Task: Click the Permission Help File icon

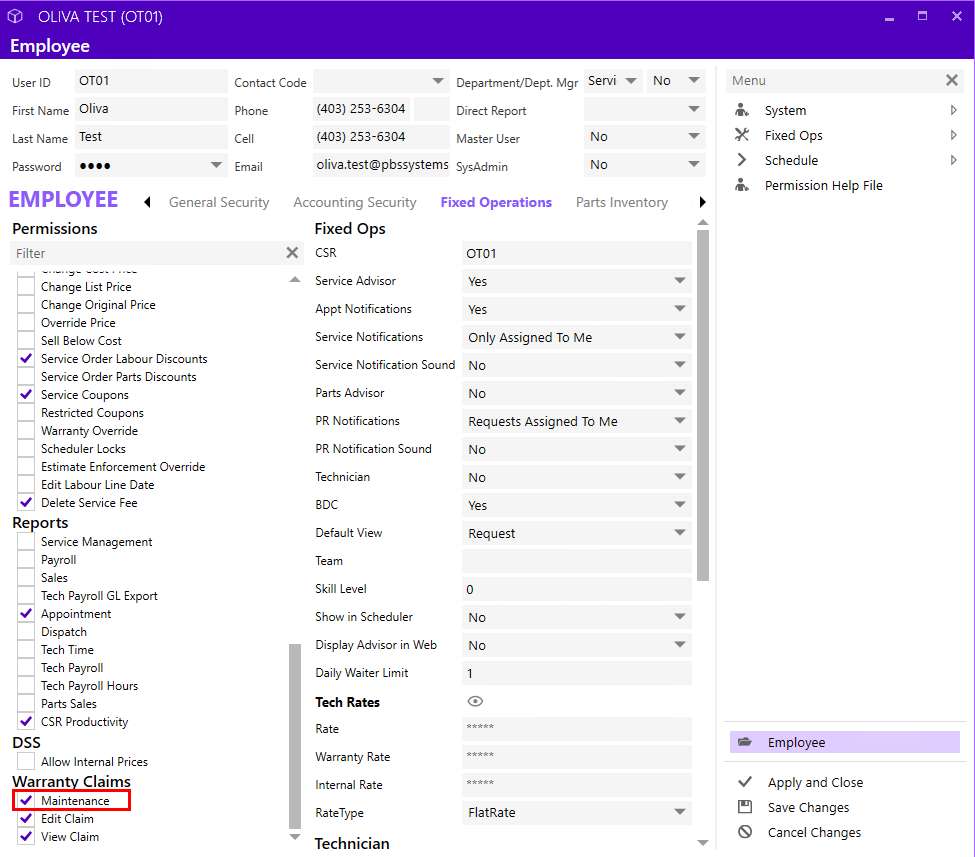Action: point(742,185)
